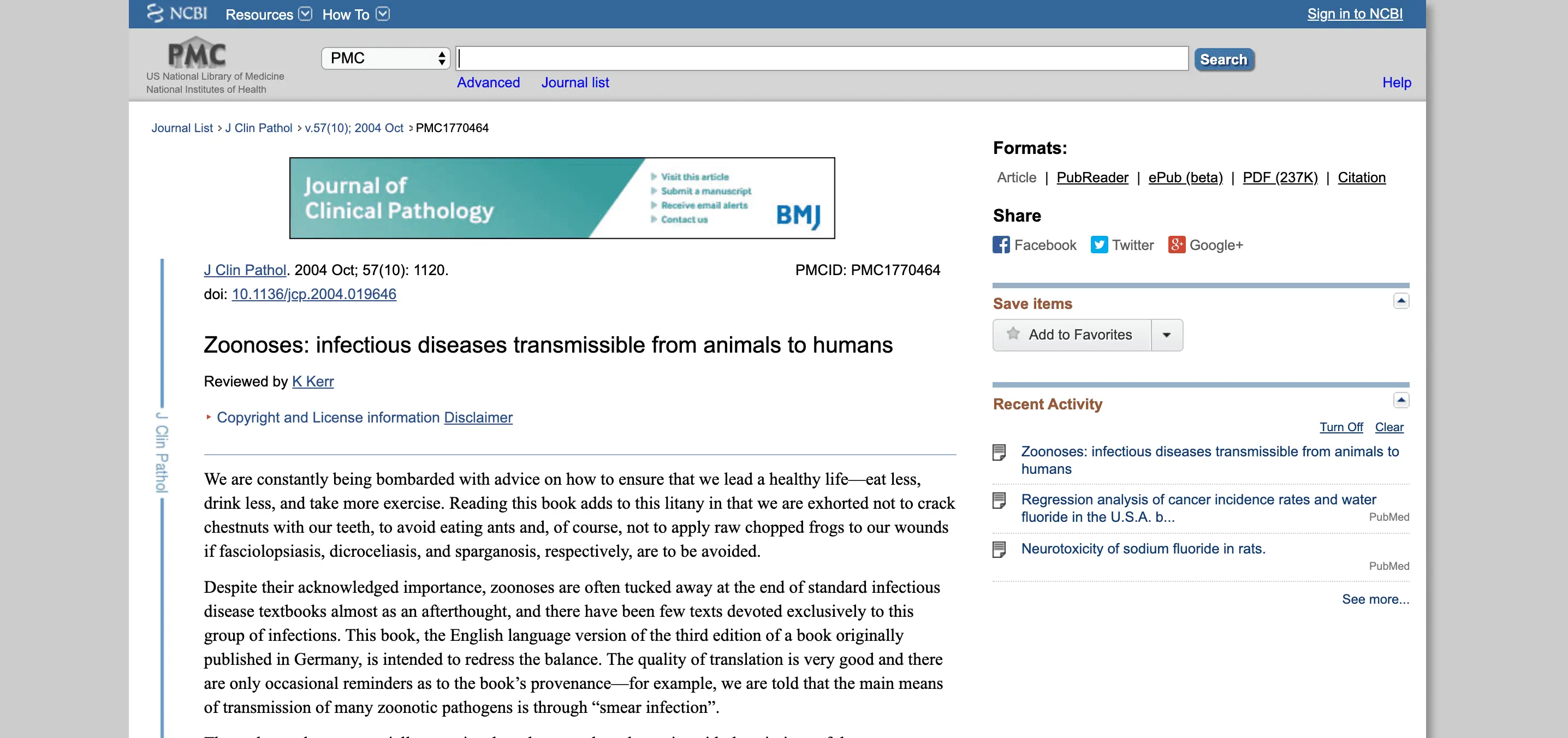The width and height of the screenshot is (1568, 738).
Task: Click the NCBI logo icon
Action: coord(155,14)
